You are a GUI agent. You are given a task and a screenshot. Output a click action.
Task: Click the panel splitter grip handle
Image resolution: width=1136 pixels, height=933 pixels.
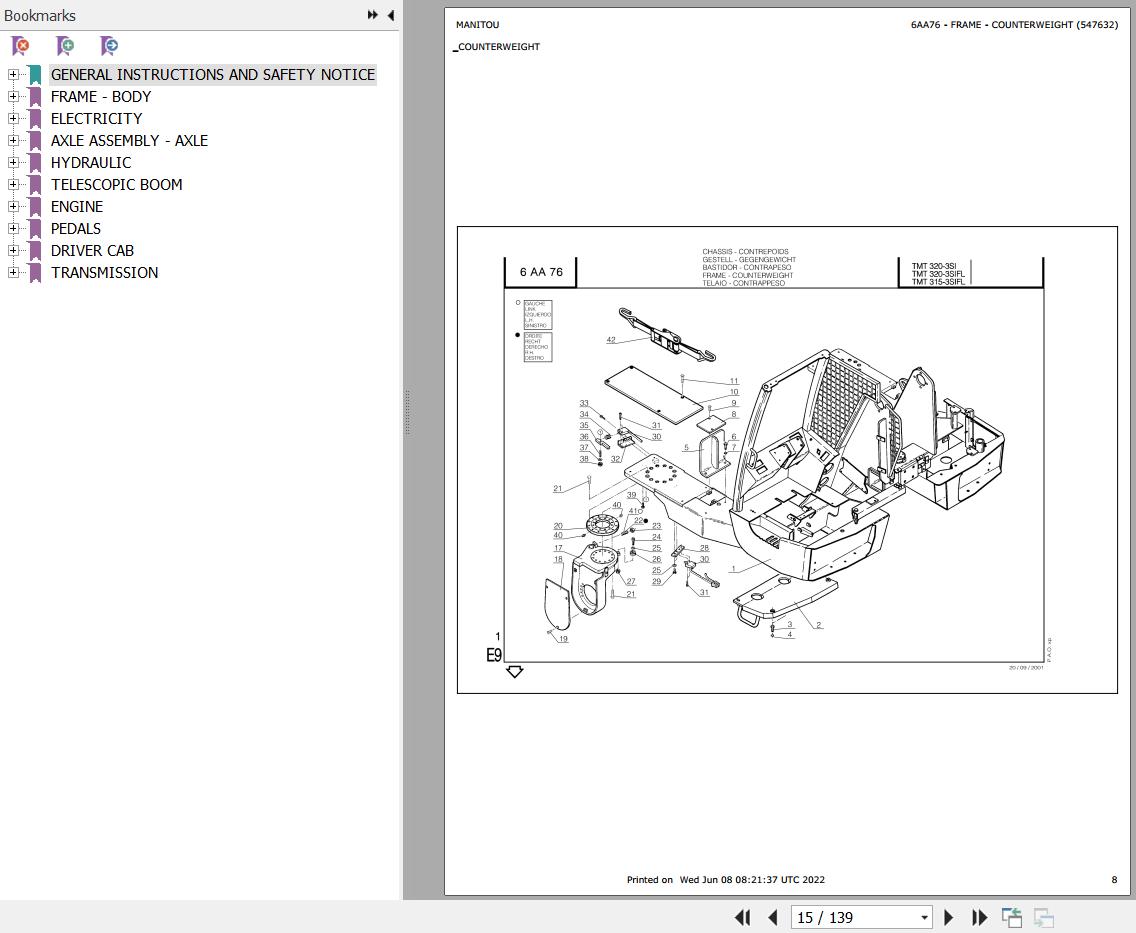point(407,412)
